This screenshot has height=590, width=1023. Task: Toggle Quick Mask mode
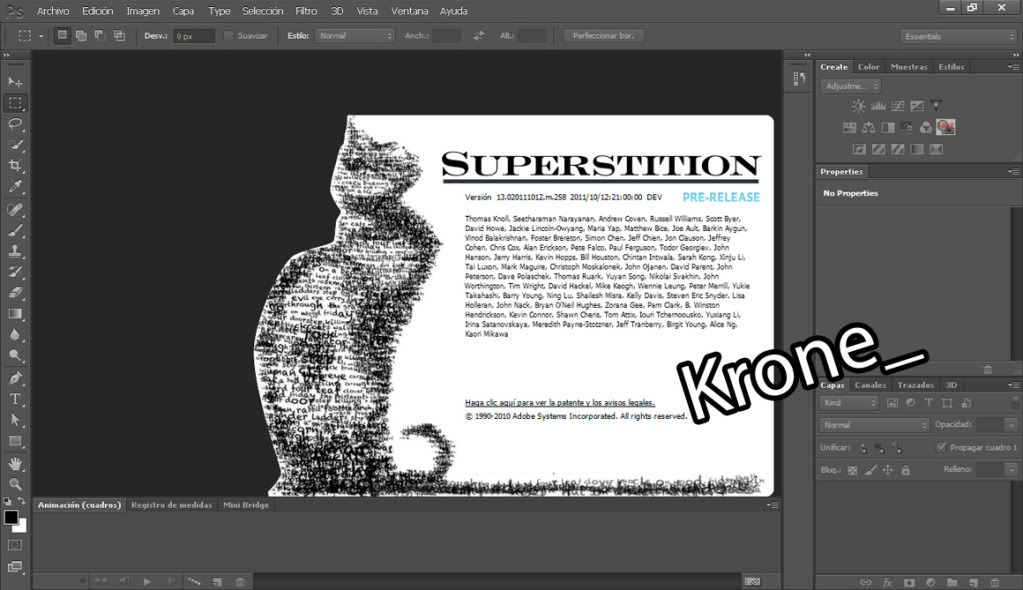[15, 545]
